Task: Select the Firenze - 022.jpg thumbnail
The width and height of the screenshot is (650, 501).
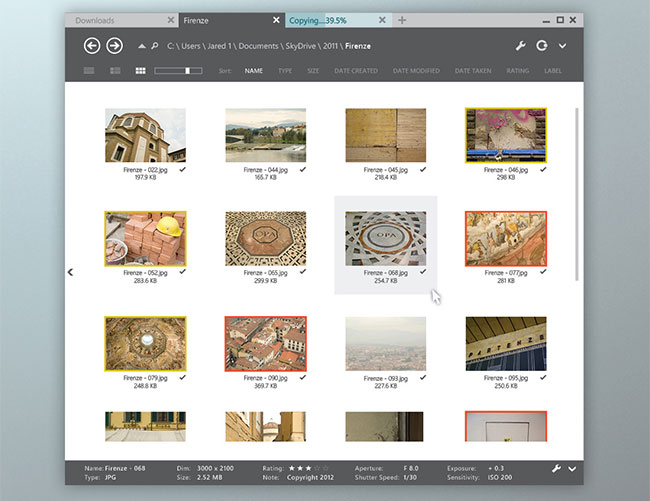Action: 145,135
